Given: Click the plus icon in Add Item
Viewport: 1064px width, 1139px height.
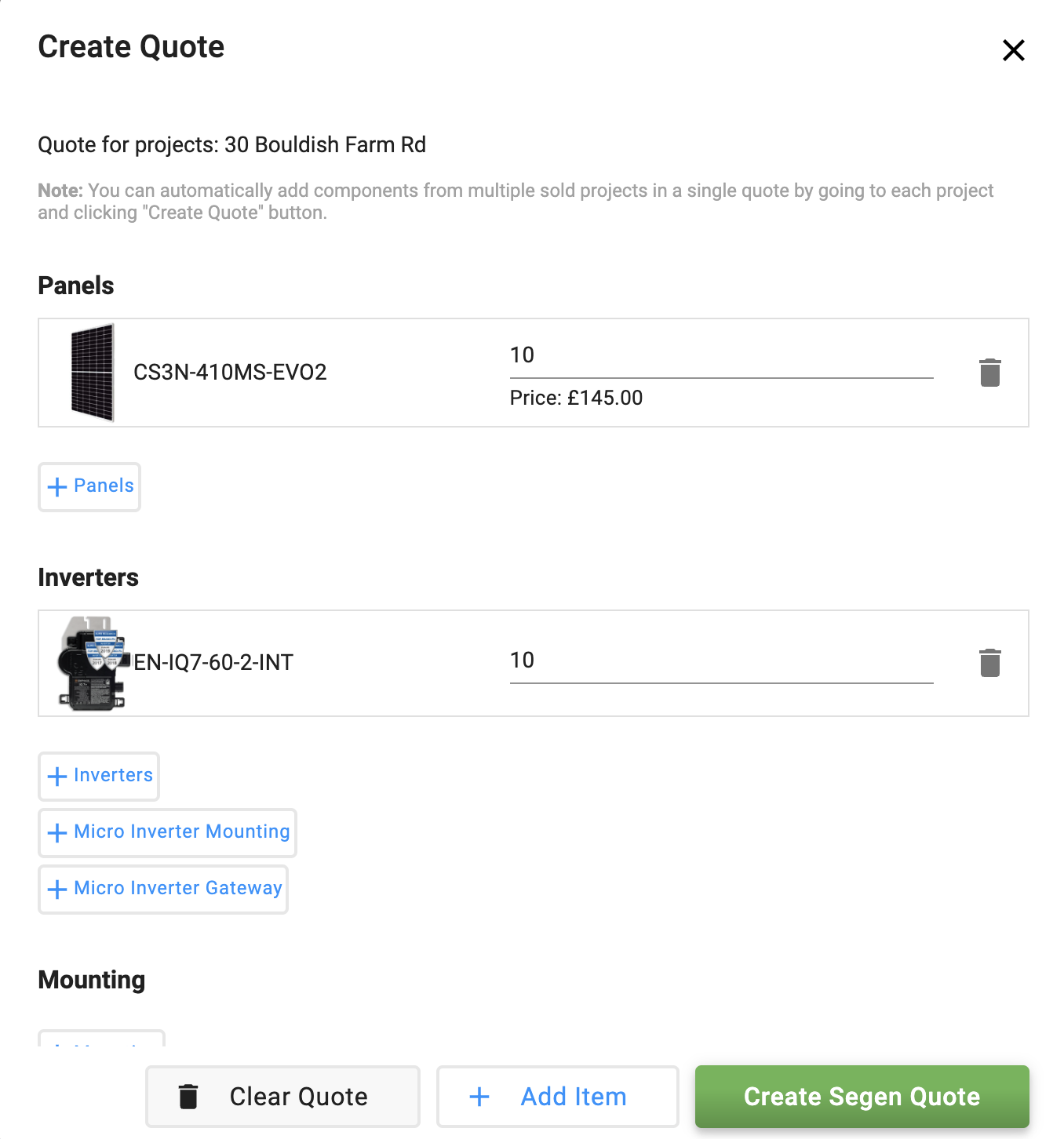Looking at the screenshot, I should click(479, 1097).
